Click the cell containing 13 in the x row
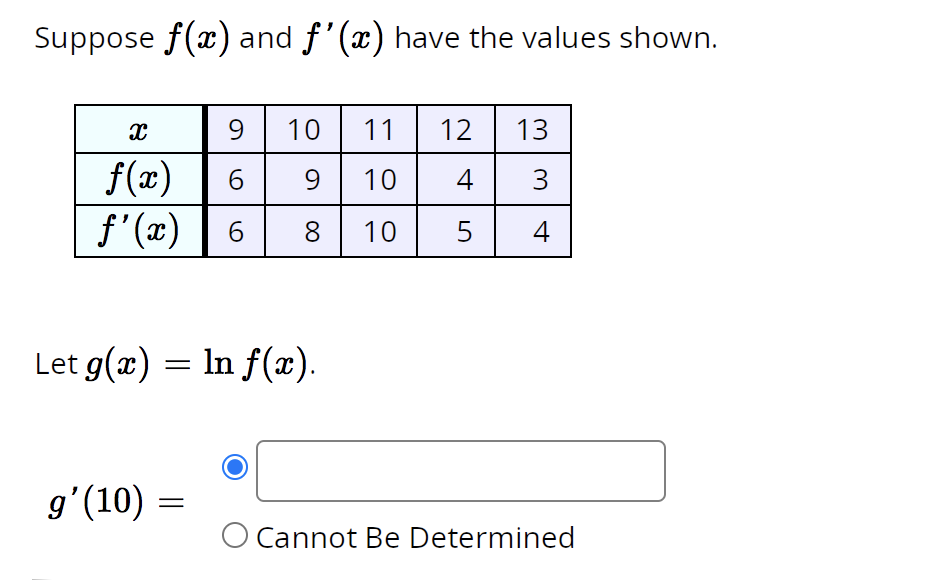Screen dimensions: 936x584 534,129
